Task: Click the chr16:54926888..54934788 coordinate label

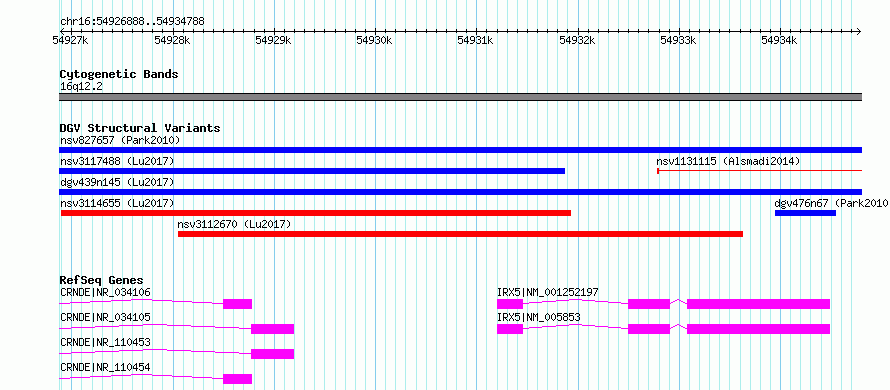Action: click(x=132, y=22)
